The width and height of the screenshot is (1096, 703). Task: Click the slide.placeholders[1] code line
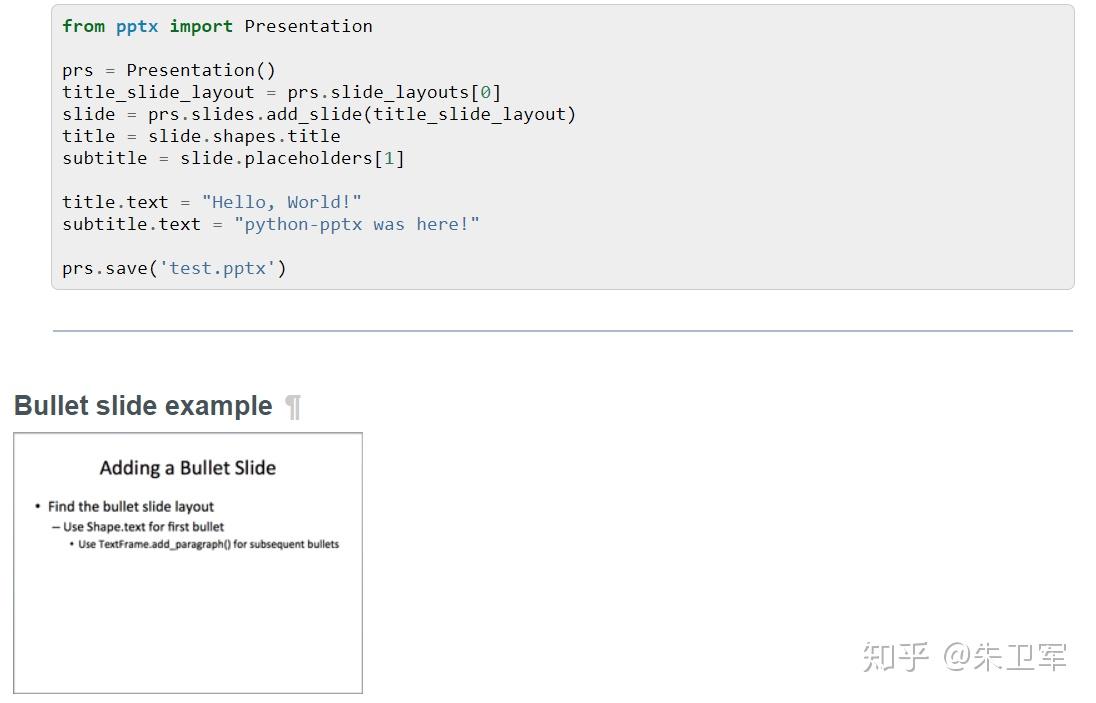(x=233, y=159)
